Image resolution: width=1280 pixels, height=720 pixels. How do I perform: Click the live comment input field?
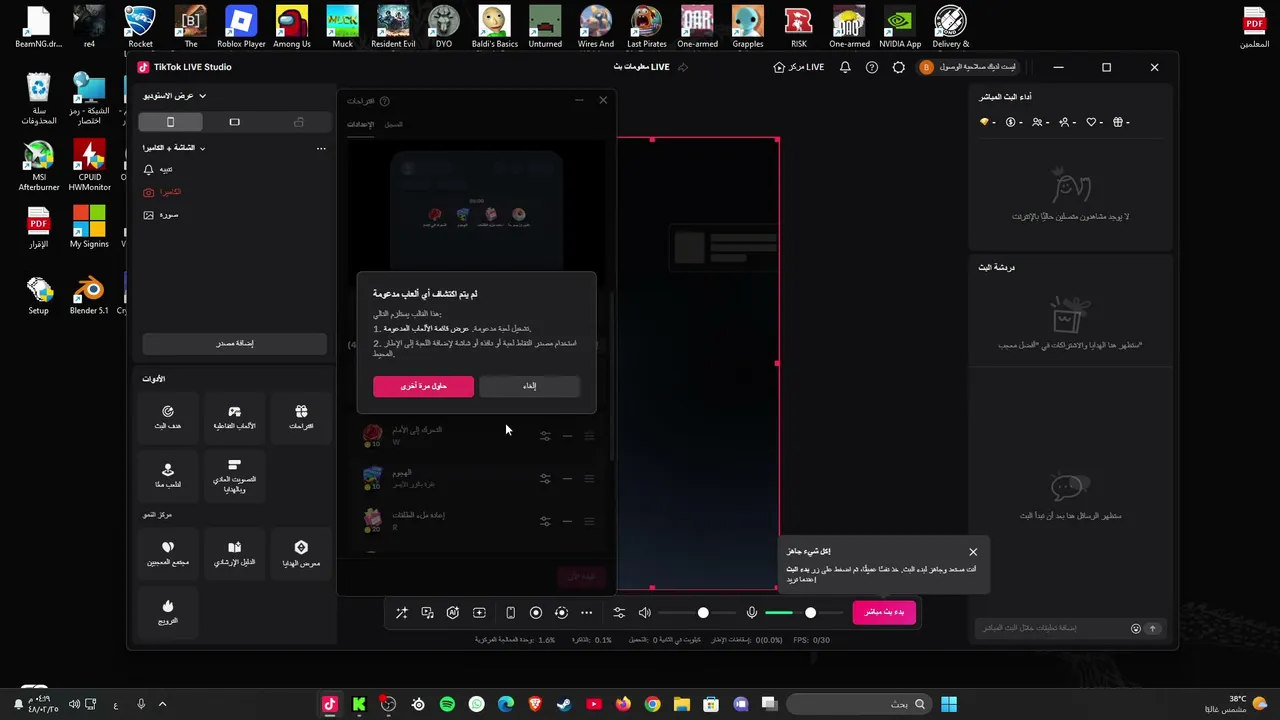(x=1052, y=628)
